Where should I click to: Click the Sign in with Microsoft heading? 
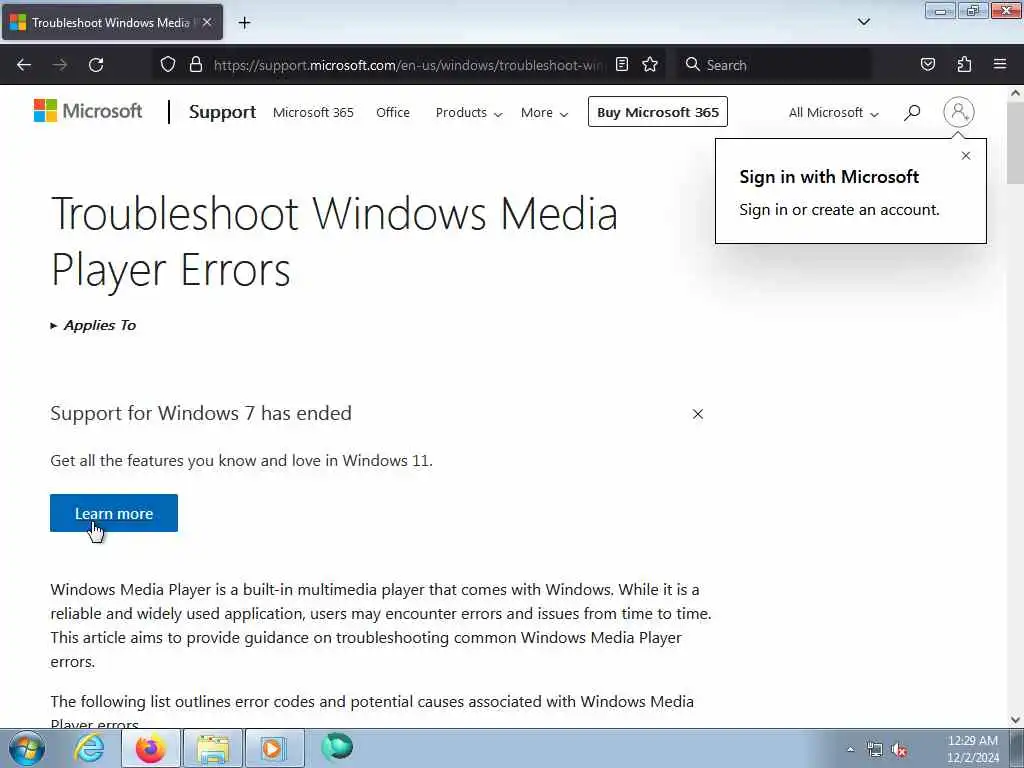[829, 177]
